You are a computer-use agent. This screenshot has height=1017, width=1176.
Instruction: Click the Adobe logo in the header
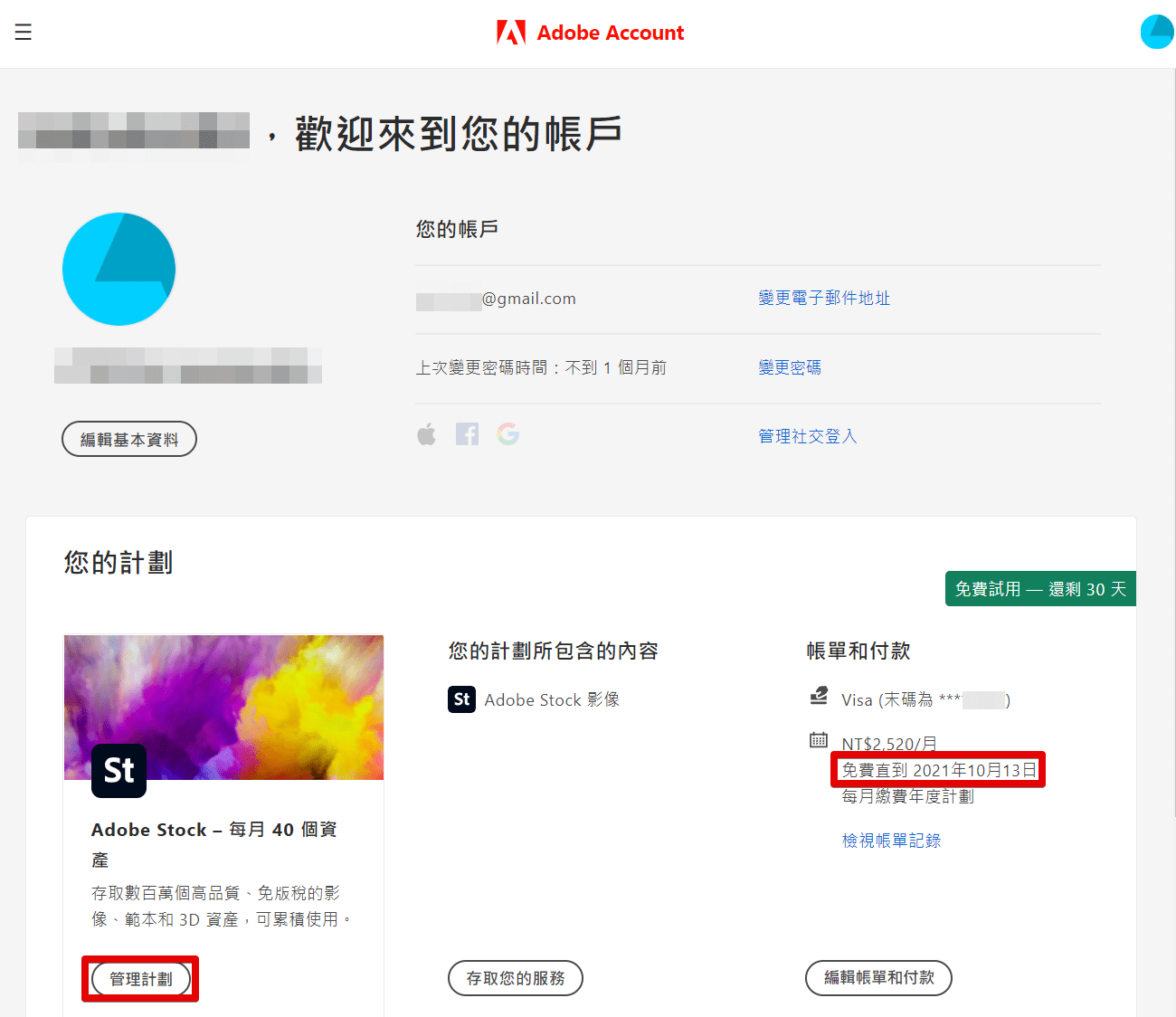511,33
